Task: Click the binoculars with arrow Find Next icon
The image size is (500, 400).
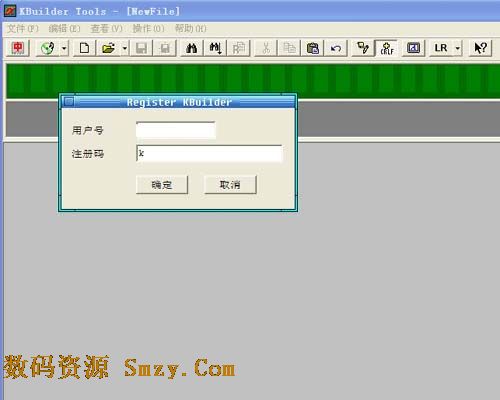Action: (215, 48)
